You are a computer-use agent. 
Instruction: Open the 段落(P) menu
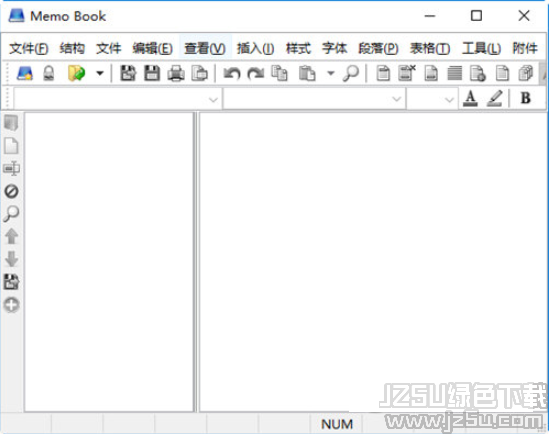coord(378,48)
